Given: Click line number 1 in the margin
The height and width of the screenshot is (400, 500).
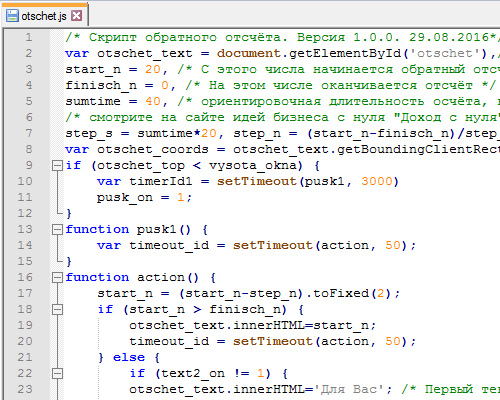Looking at the screenshot, I should (29, 37).
